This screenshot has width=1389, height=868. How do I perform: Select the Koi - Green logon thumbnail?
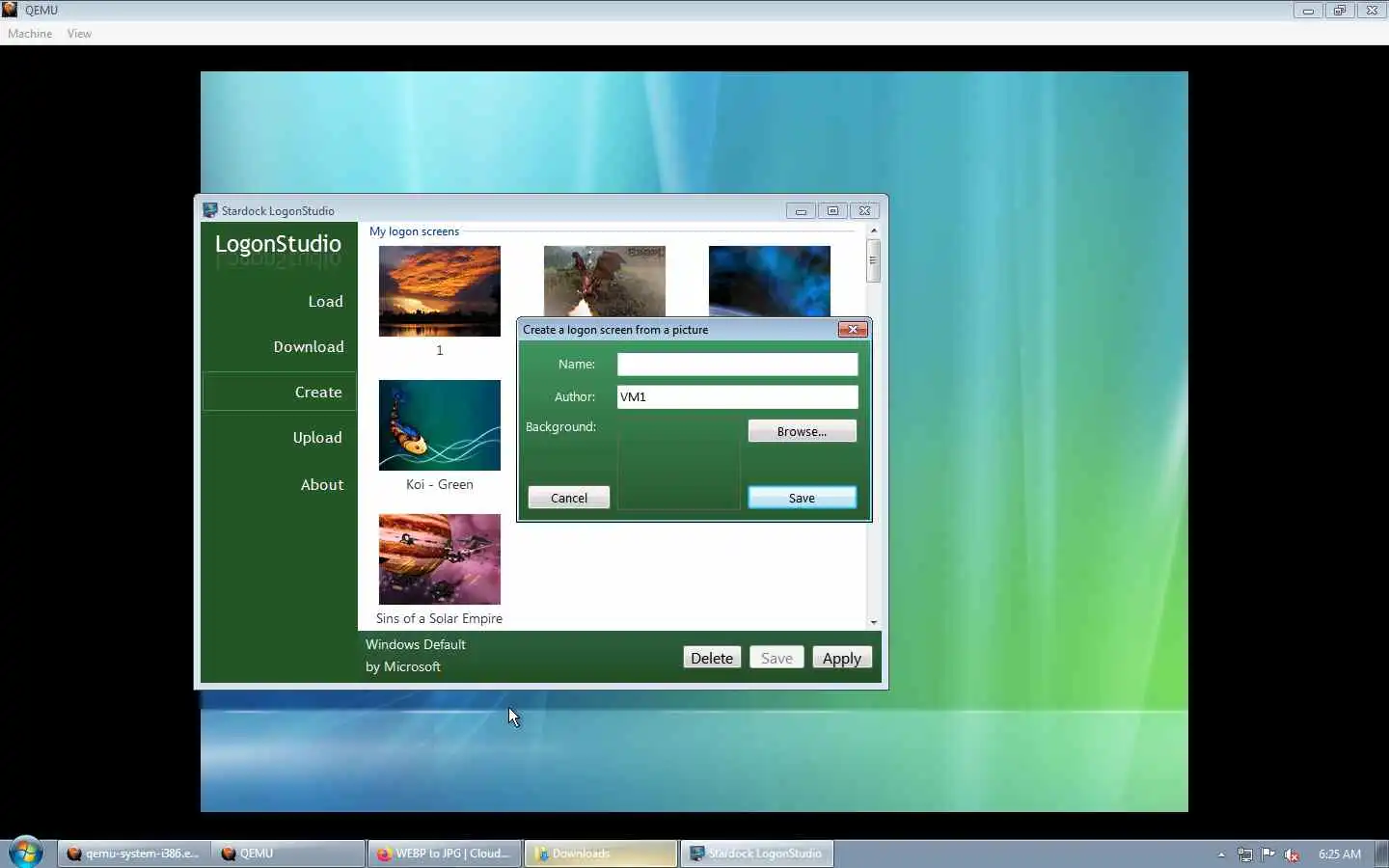pyautogui.click(x=439, y=425)
